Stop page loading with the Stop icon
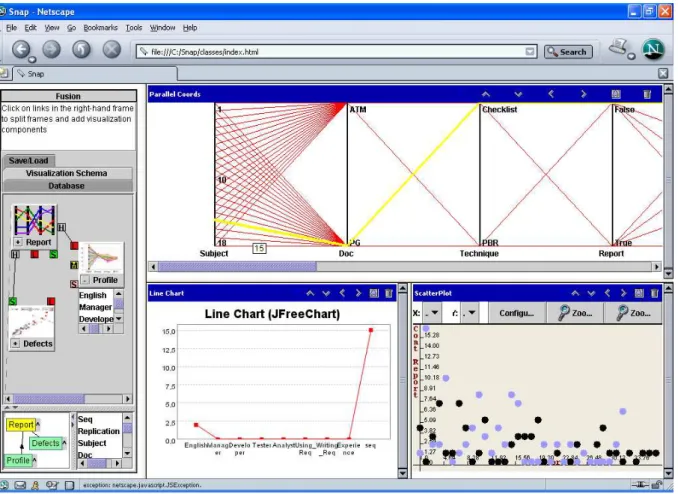The height and width of the screenshot is (494, 678). (112, 49)
